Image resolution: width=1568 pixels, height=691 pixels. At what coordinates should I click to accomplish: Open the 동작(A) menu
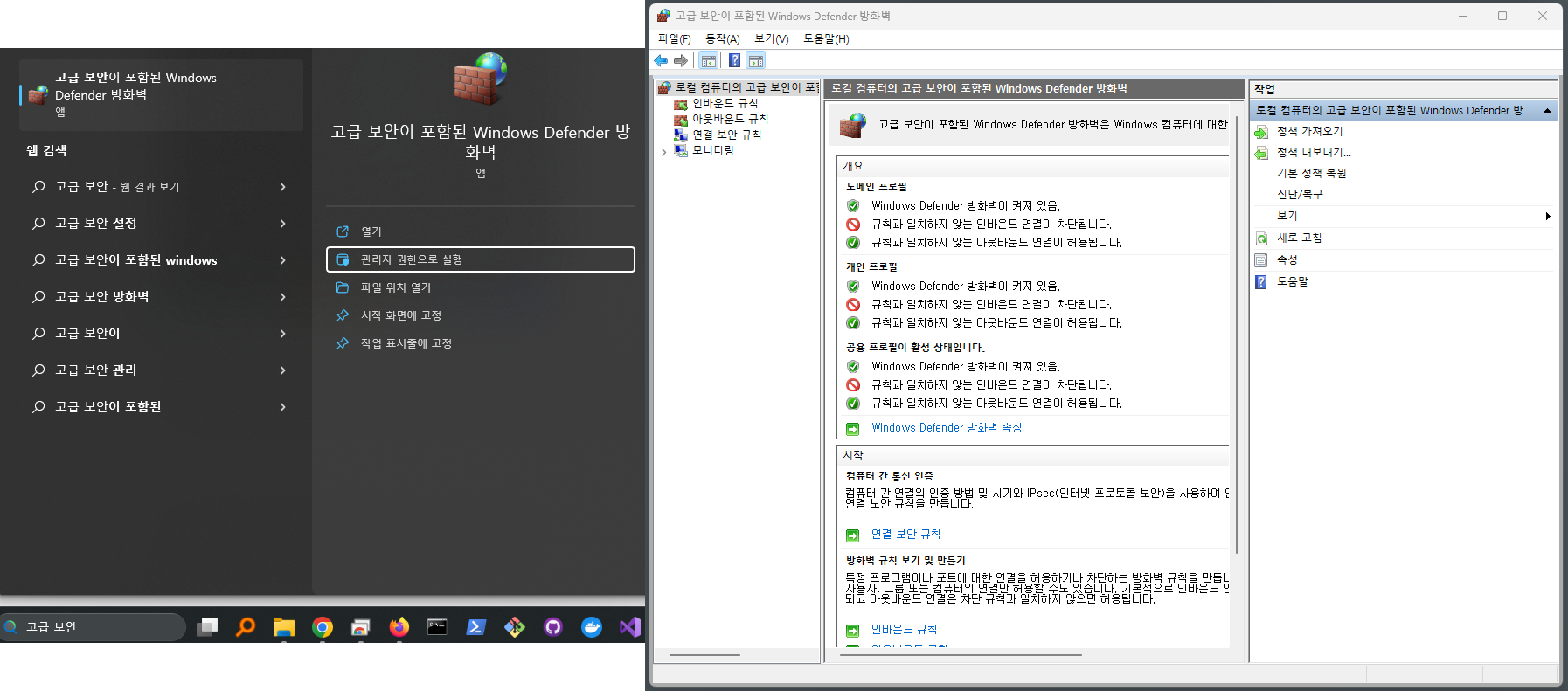tap(722, 38)
